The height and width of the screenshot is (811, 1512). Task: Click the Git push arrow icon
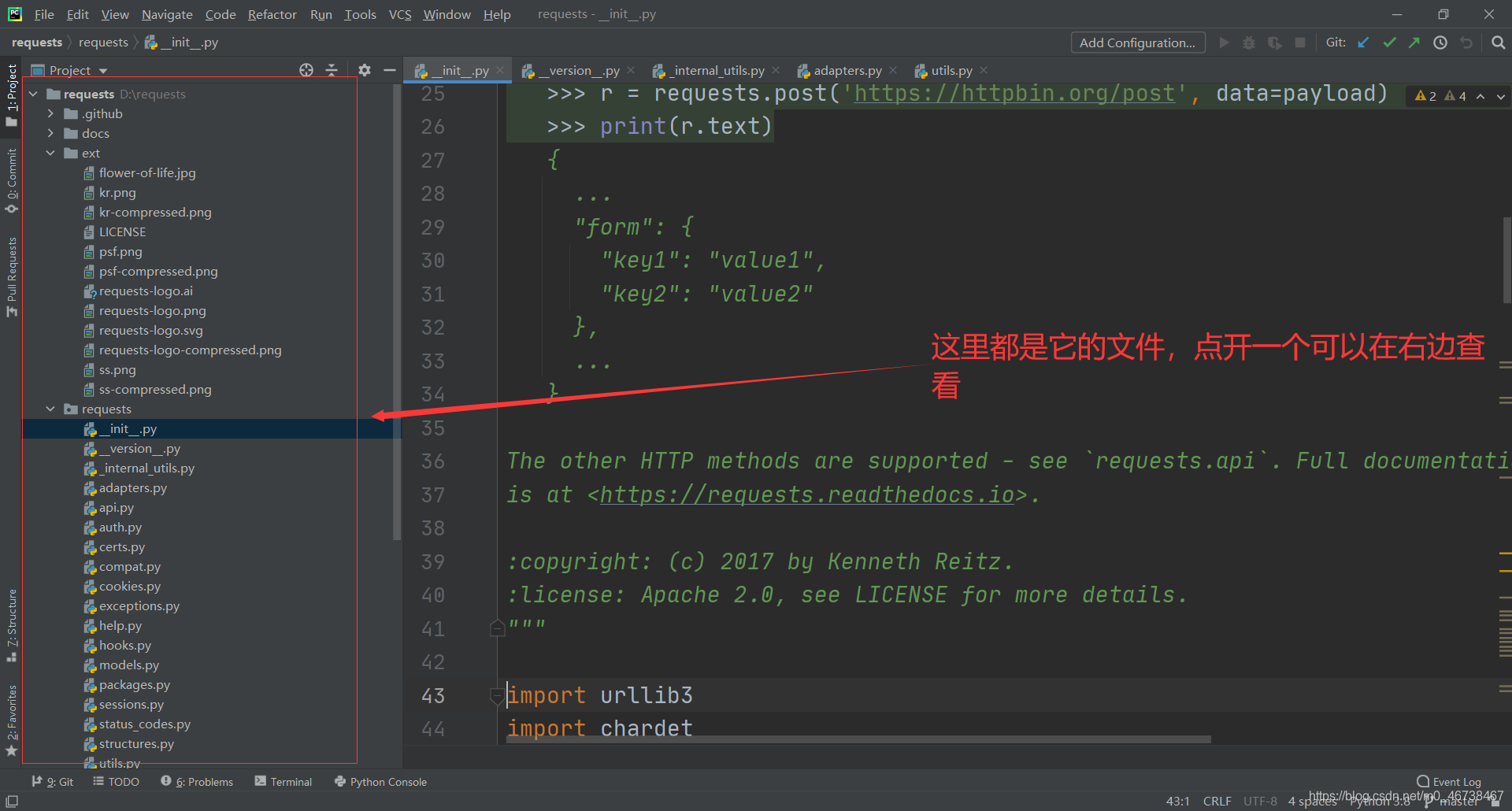tap(1414, 43)
